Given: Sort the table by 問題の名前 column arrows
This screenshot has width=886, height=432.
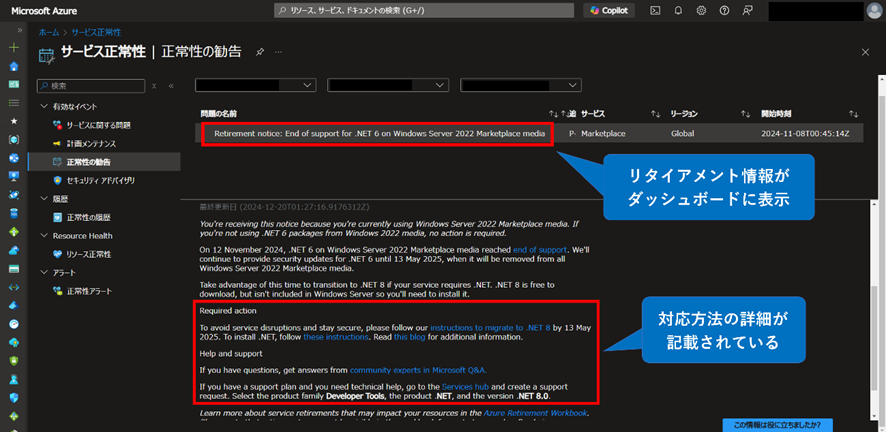Looking at the screenshot, I should (x=553, y=114).
